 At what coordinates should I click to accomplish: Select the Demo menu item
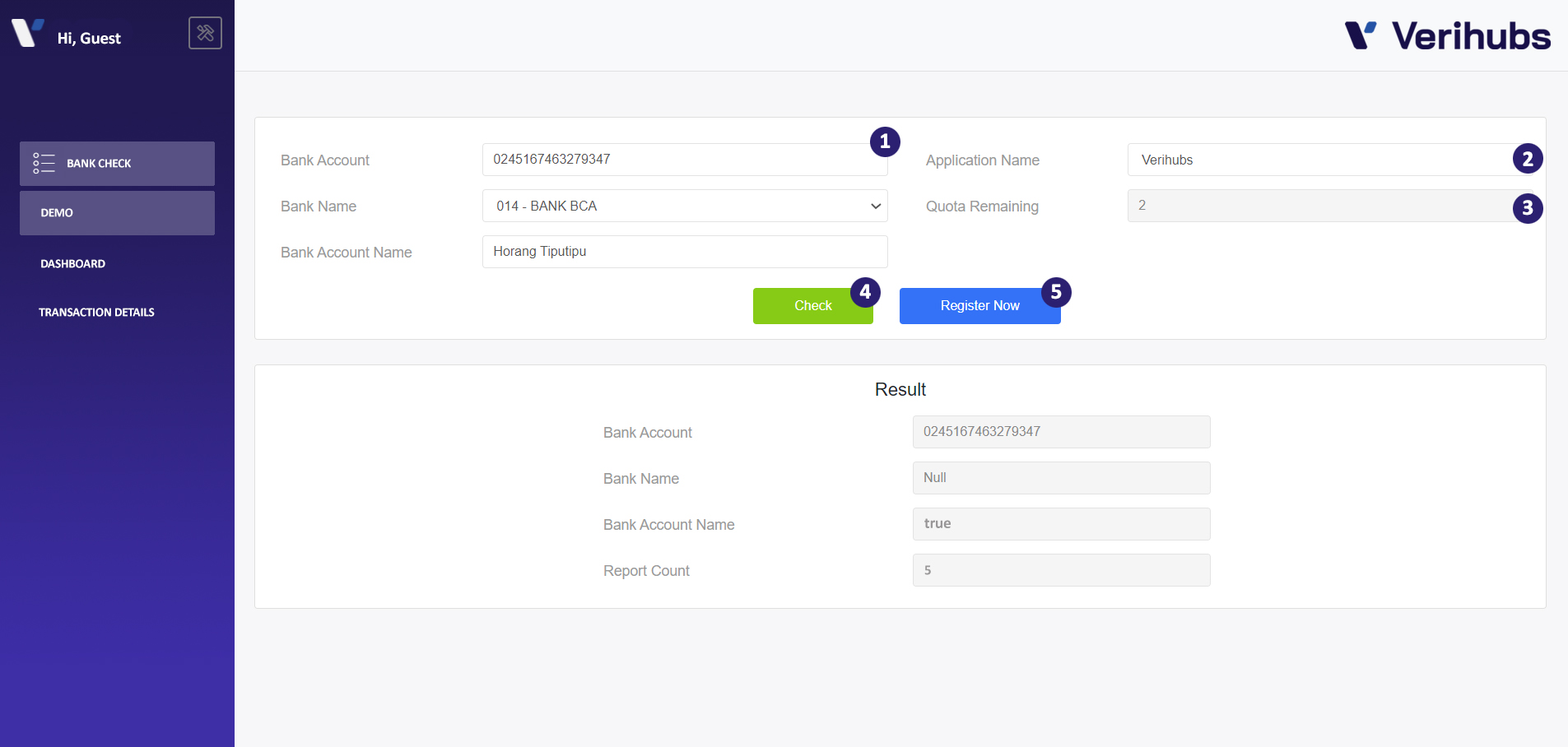point(117,213)
